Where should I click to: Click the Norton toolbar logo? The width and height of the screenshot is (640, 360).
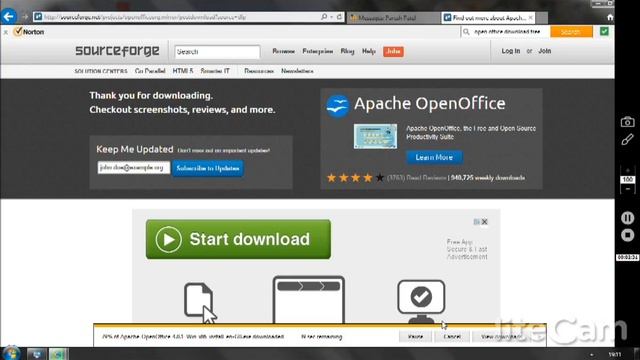29,32
